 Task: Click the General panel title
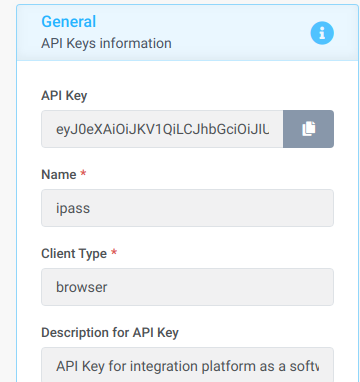point(69,22)
